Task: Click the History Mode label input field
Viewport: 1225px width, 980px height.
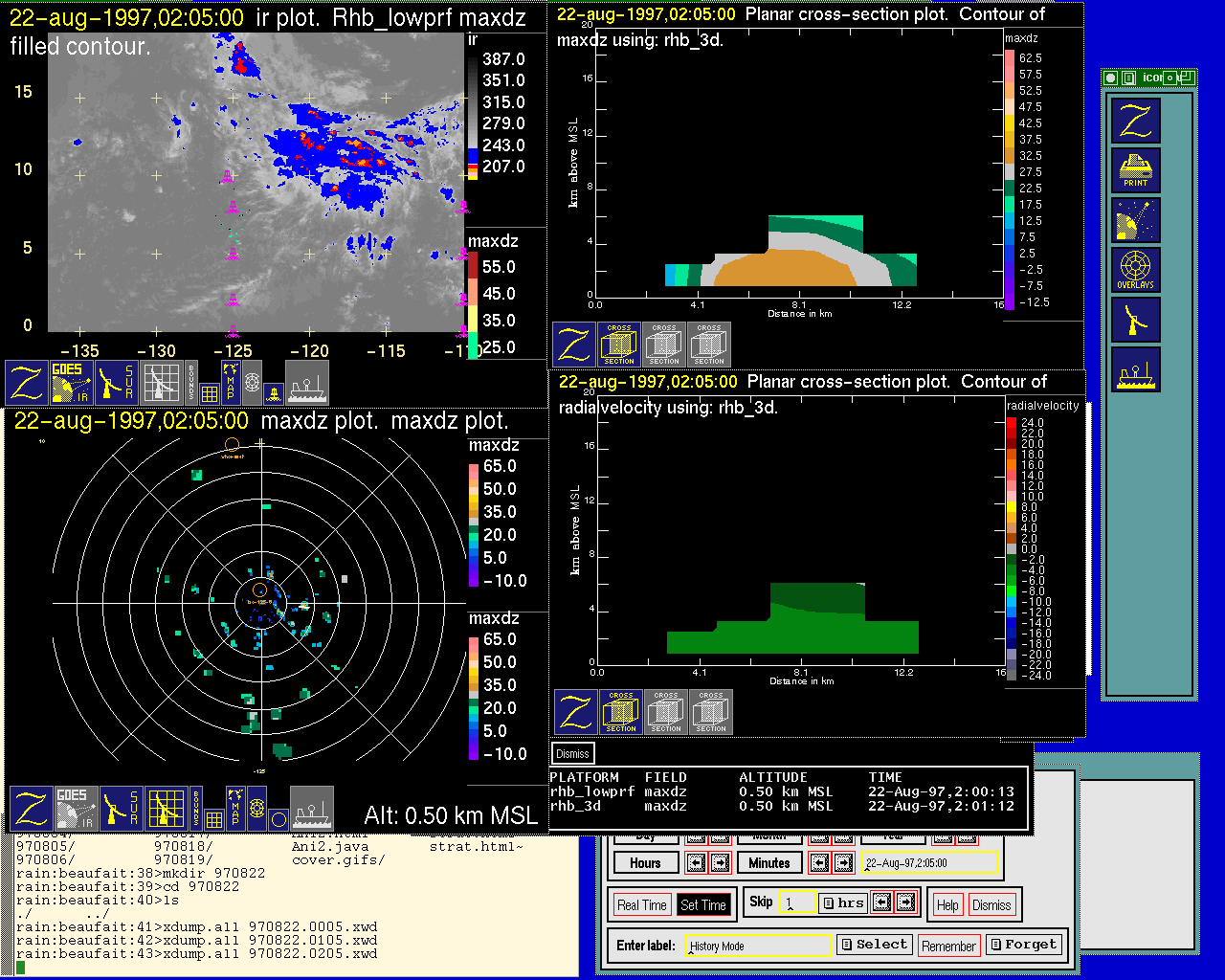Action: (x=758, y=946)
